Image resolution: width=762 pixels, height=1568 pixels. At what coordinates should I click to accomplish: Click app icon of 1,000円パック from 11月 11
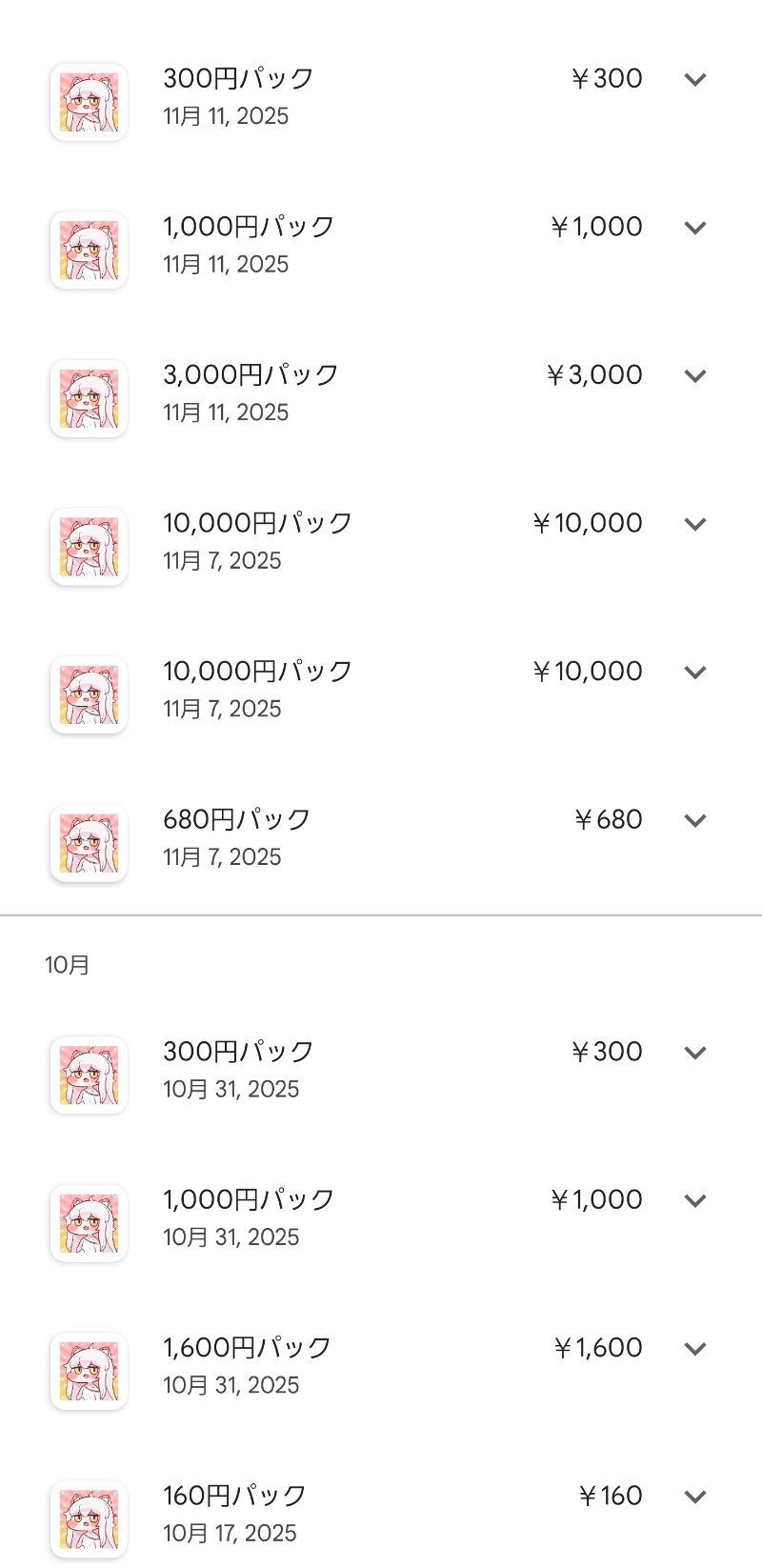click(89, 251)
